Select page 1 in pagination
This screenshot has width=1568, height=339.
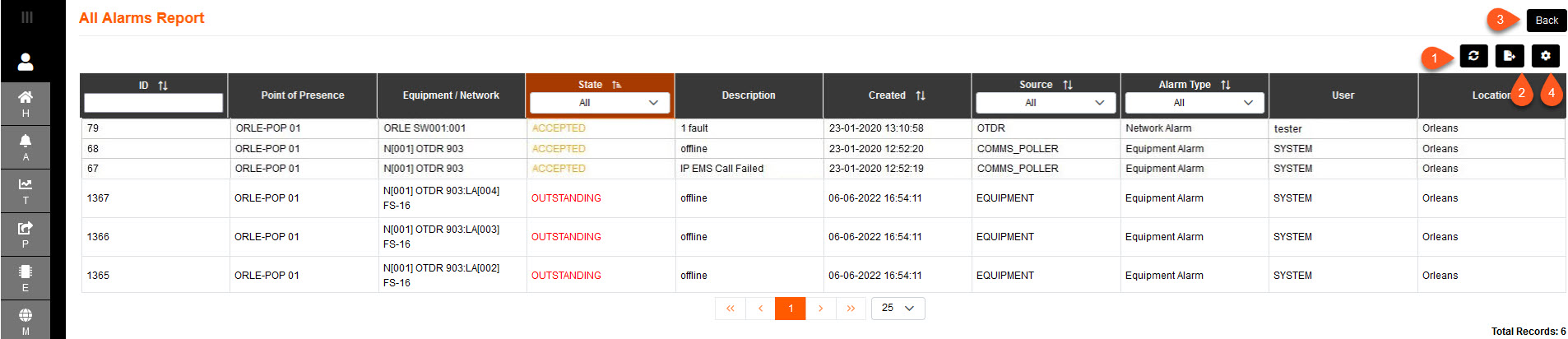point(791,309)
